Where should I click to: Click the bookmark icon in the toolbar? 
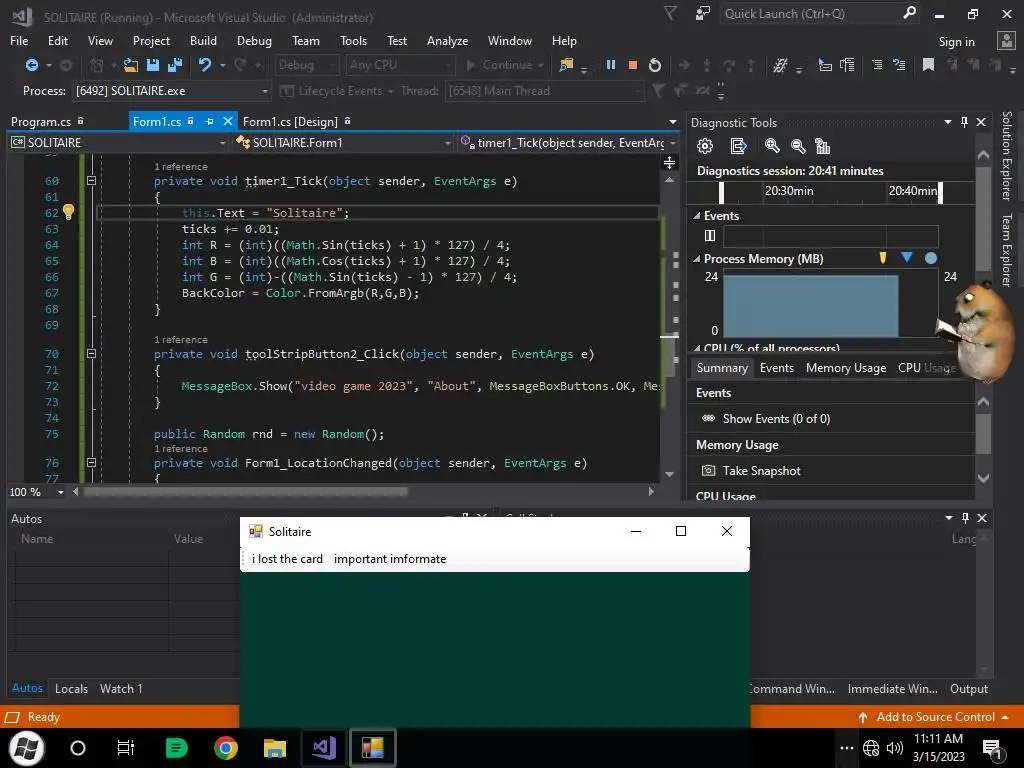928,65
